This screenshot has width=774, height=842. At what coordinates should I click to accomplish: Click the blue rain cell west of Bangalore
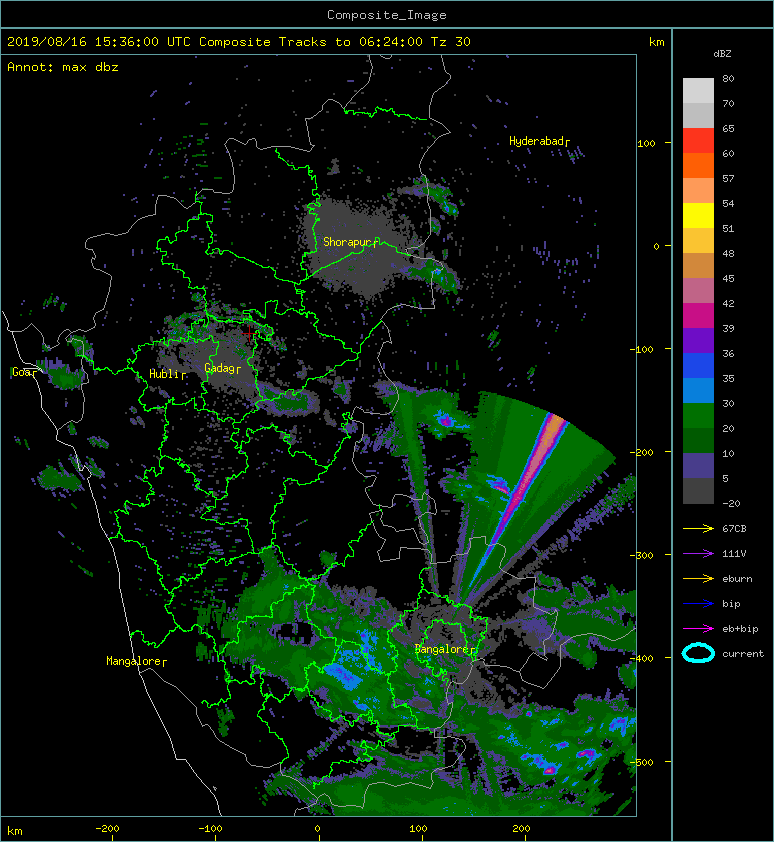tap(344, 675)
